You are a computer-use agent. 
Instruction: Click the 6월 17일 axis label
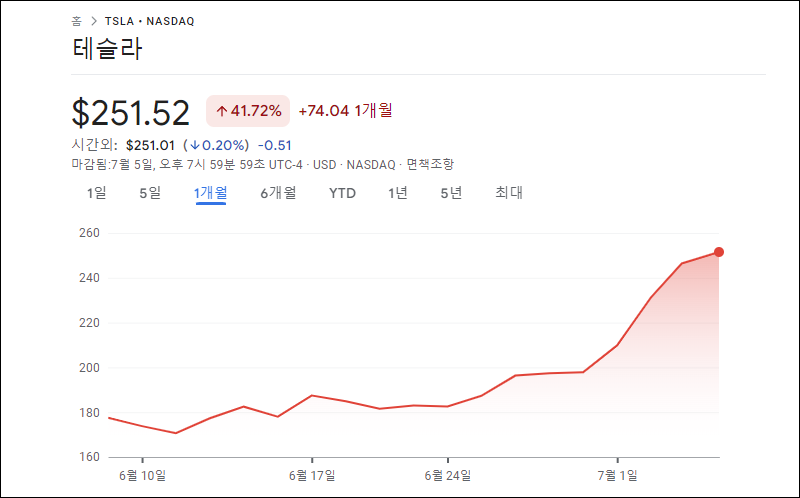click(x=312, y=476)
